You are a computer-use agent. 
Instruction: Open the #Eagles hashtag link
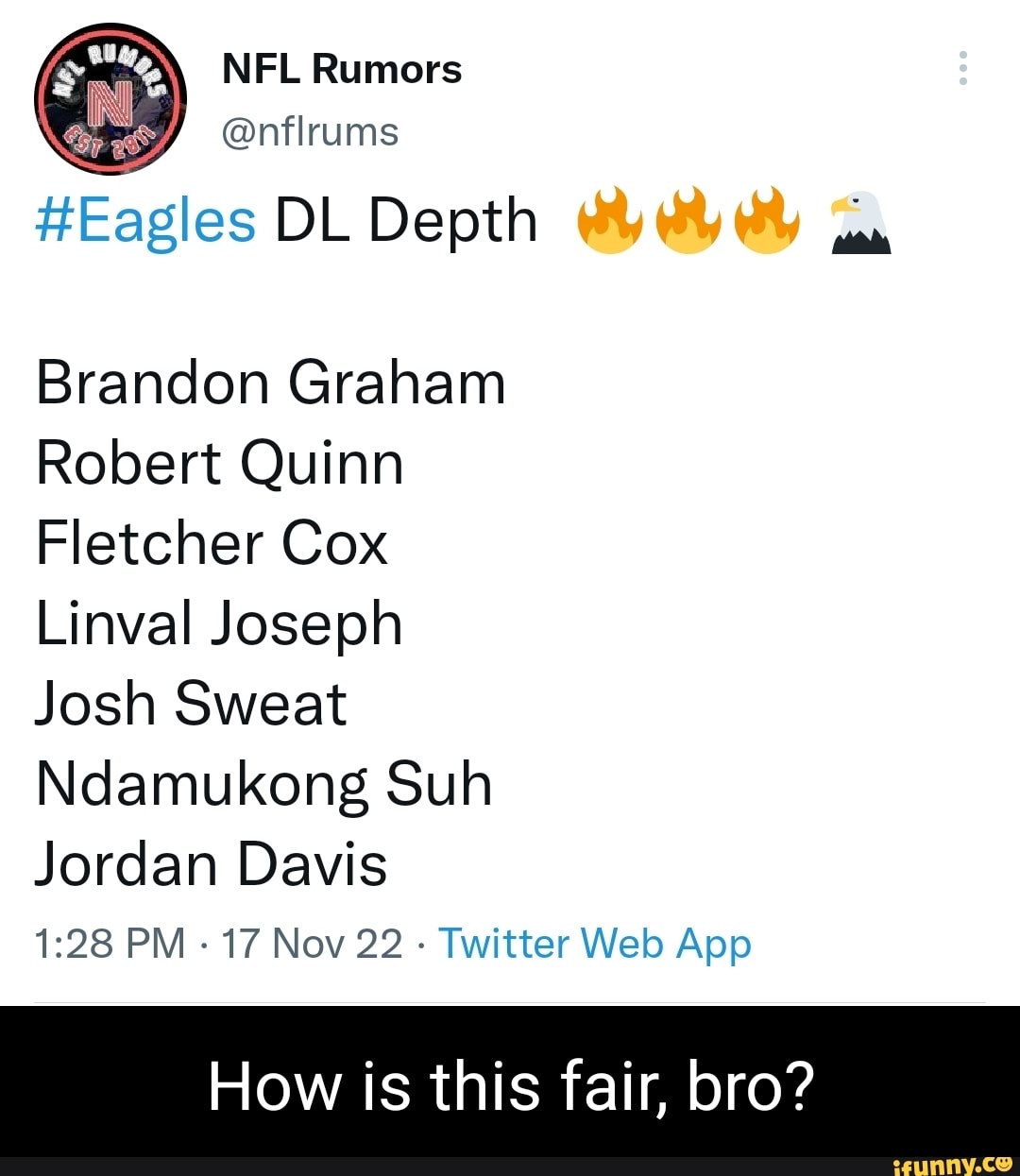click(144, 220)
